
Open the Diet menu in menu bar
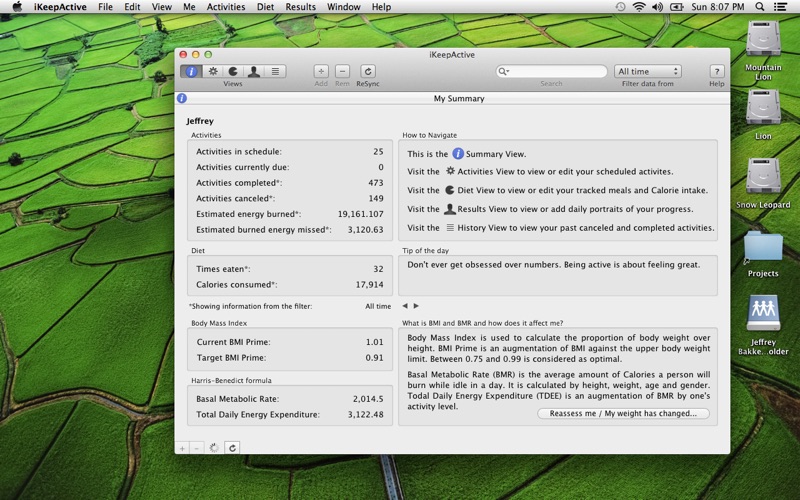[x=265, y=7]
